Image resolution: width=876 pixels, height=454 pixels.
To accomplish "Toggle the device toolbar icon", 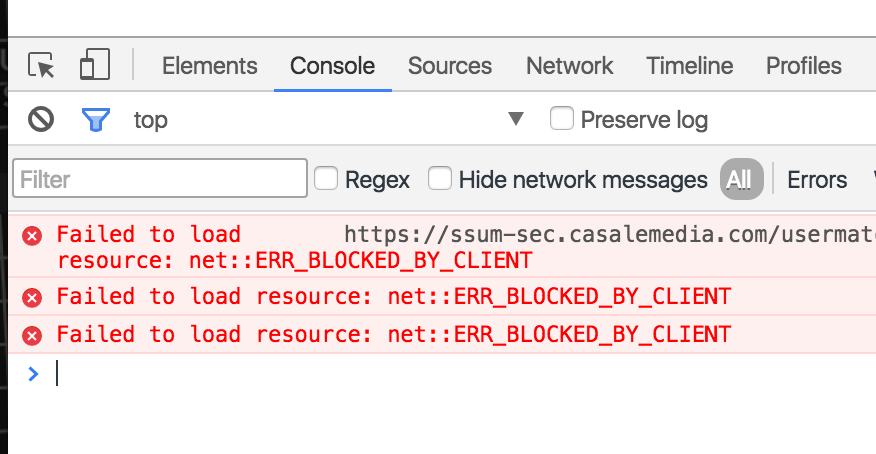I will (95, 64).
